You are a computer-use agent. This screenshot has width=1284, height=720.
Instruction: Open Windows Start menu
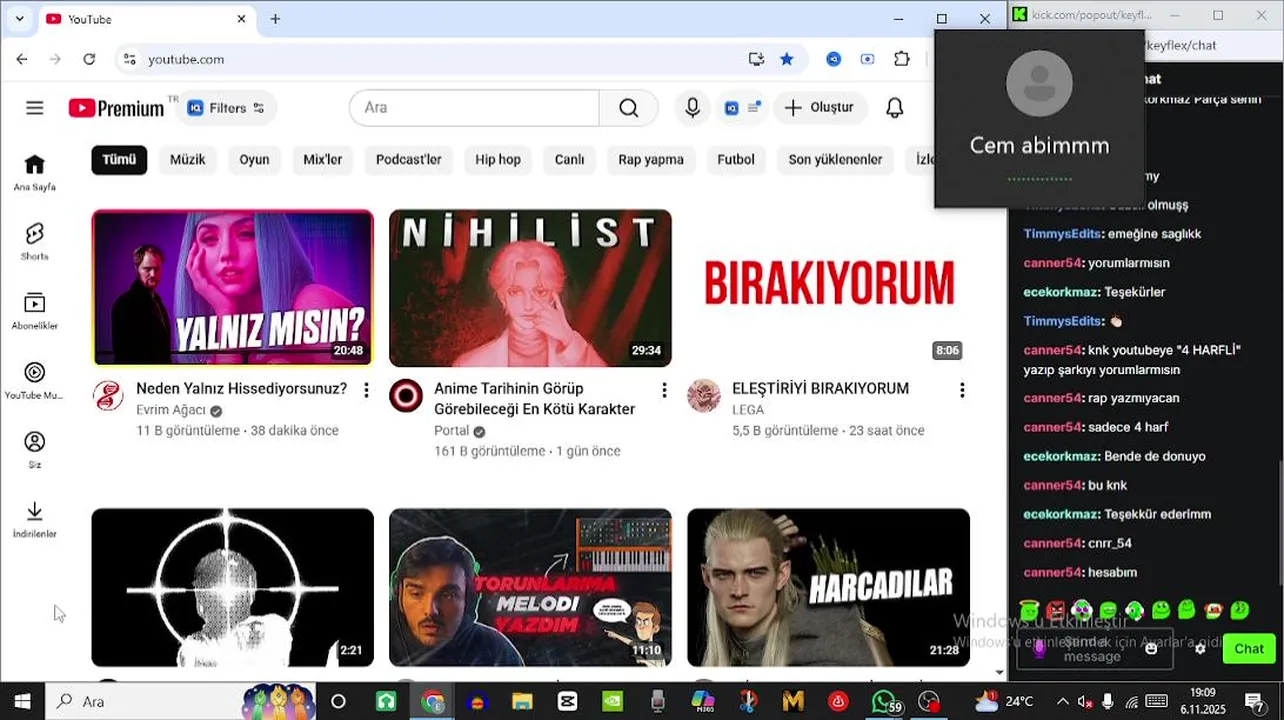[x=22, y=702]
